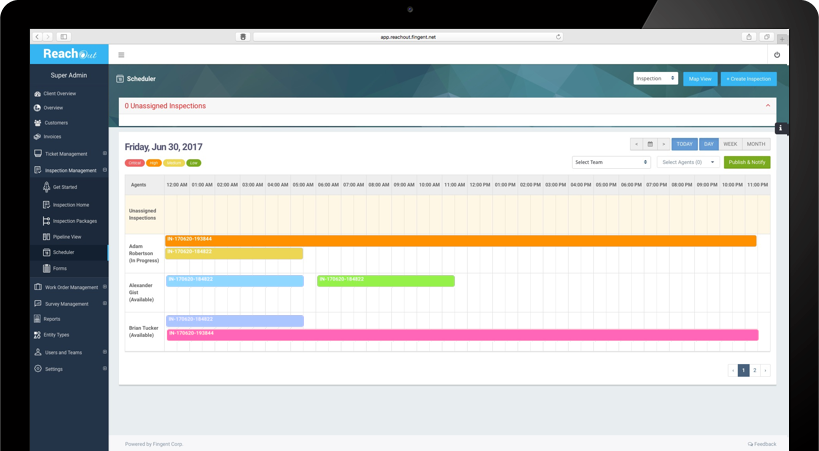This screenshot has height=451, width=819.
Task: Click the Critical priority legend tag
Action: (x=135, y=163)
